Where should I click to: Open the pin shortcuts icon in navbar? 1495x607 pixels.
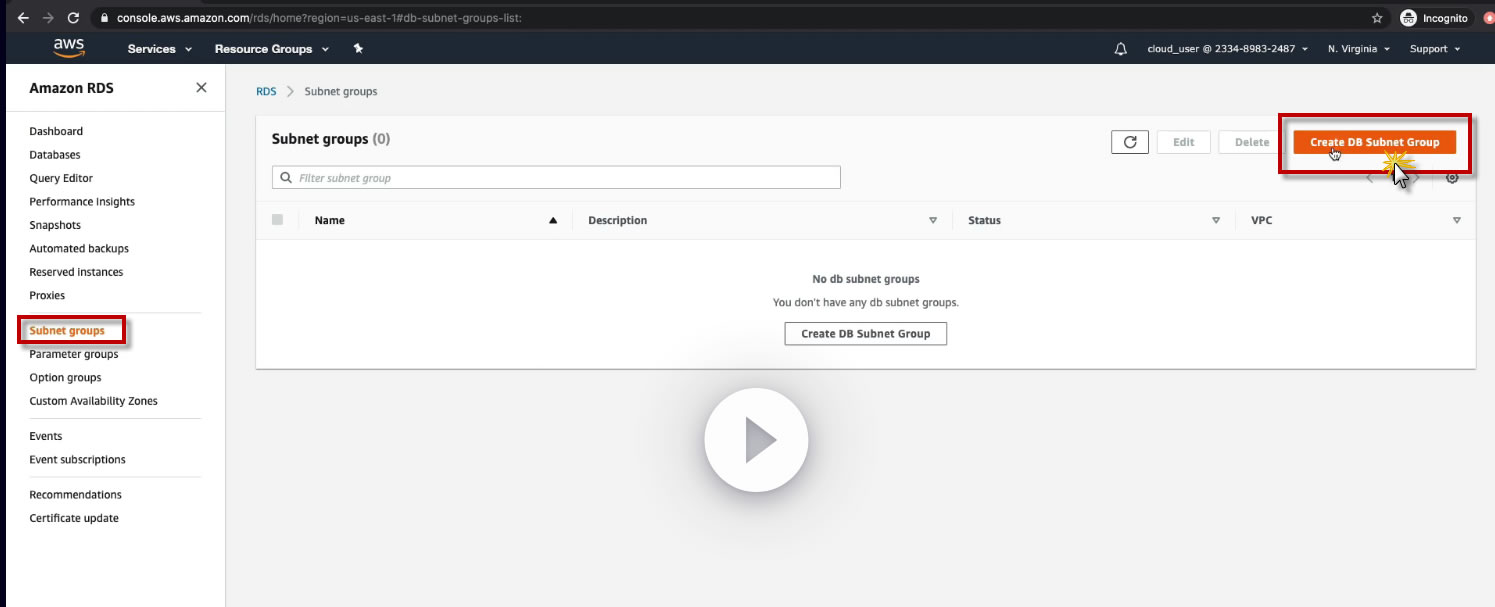click(x=358, y=48)
